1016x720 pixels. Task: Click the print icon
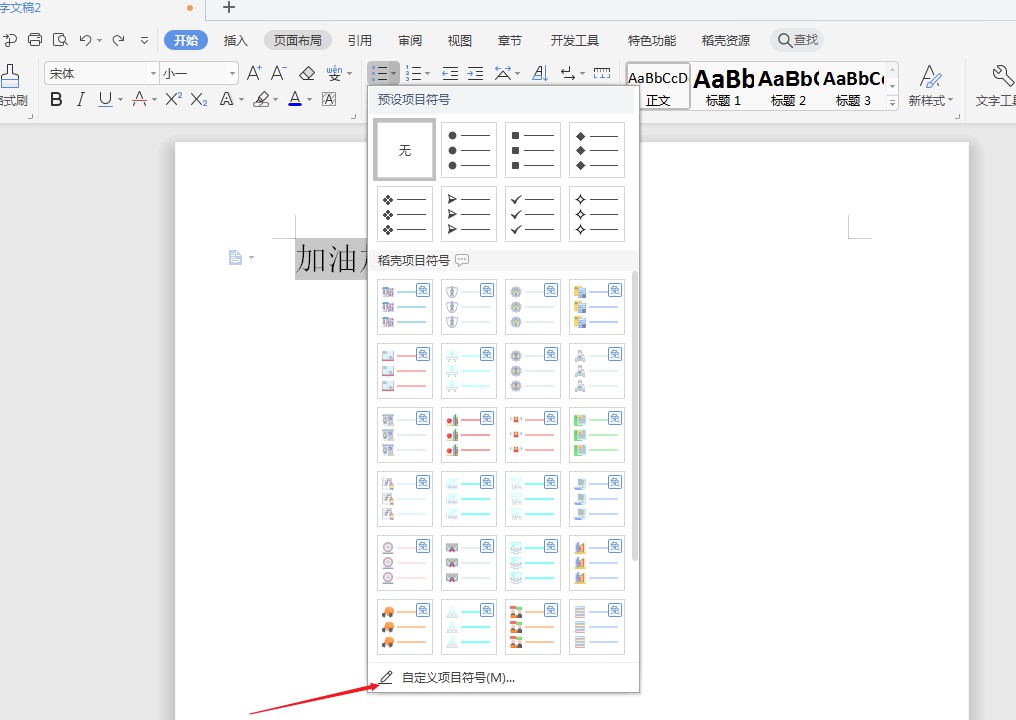pyautogui.click(x=35, y=40)
